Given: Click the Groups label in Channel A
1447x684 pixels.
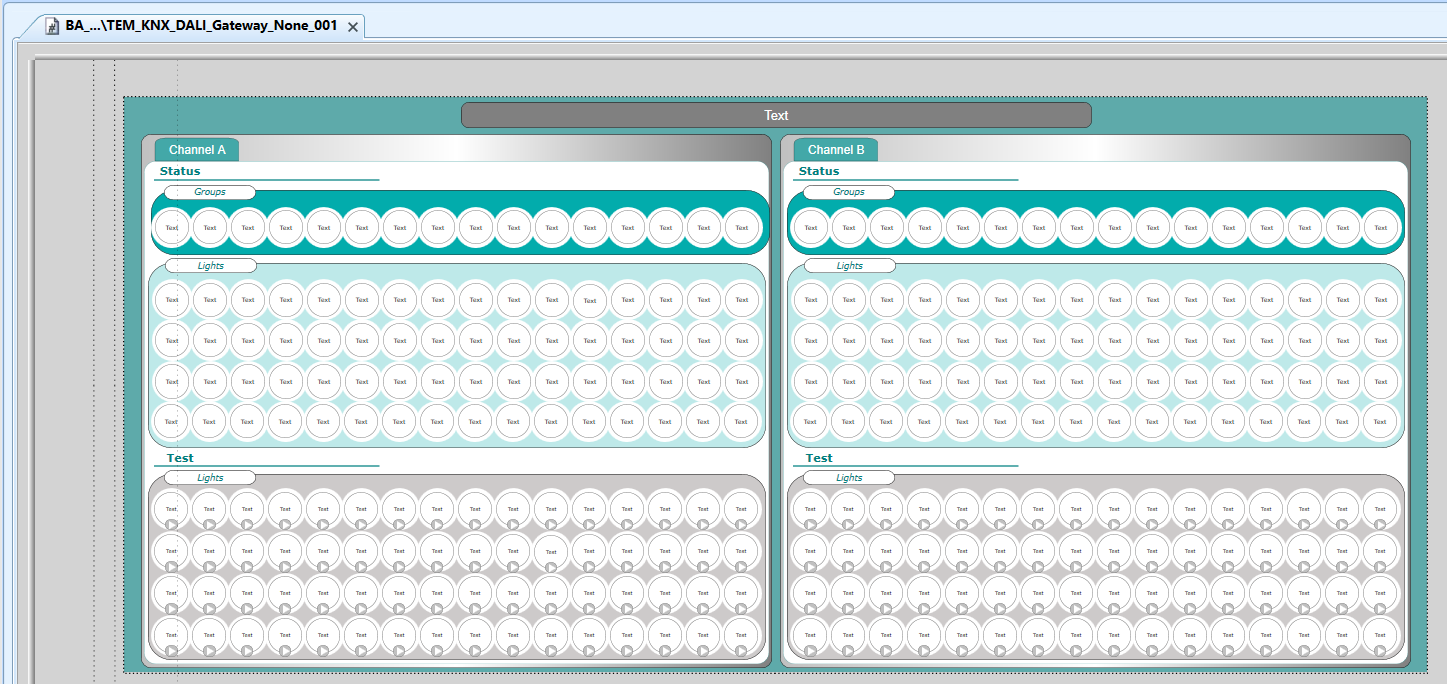Looking at the screenshot, I should pyautogui.click(x=210, y=192).
